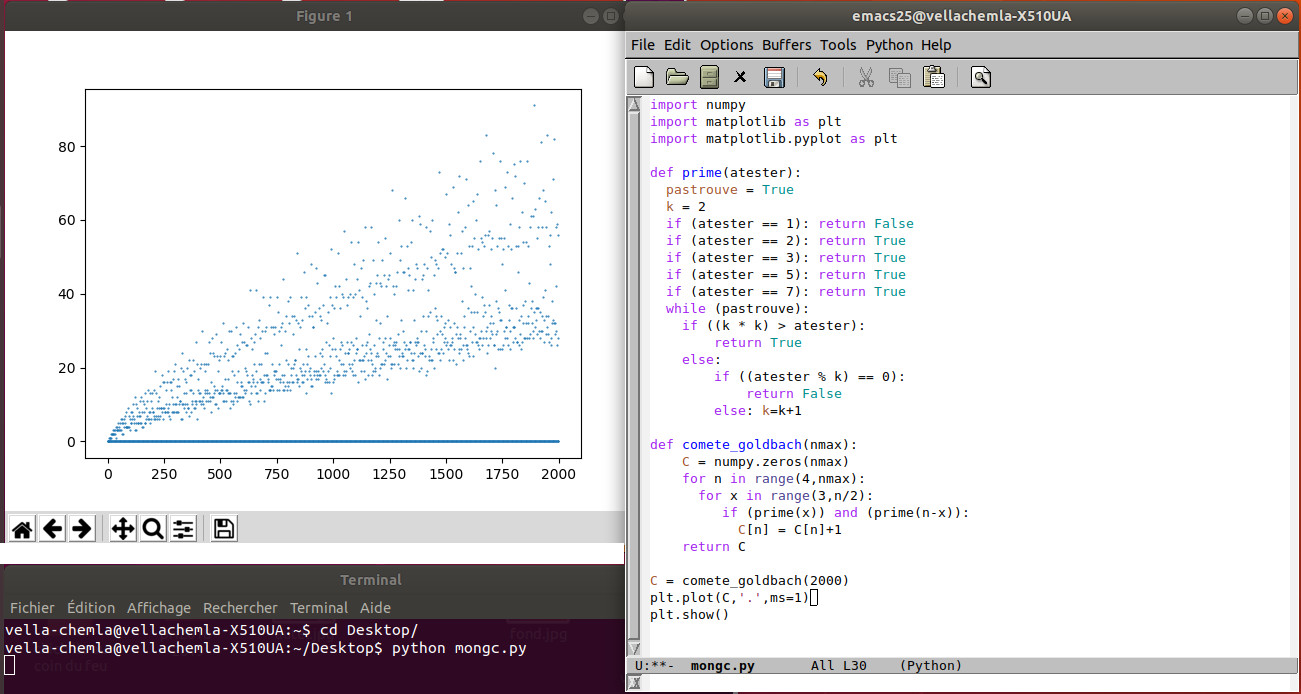Expand the Emacs Options menu

(726, 45)
